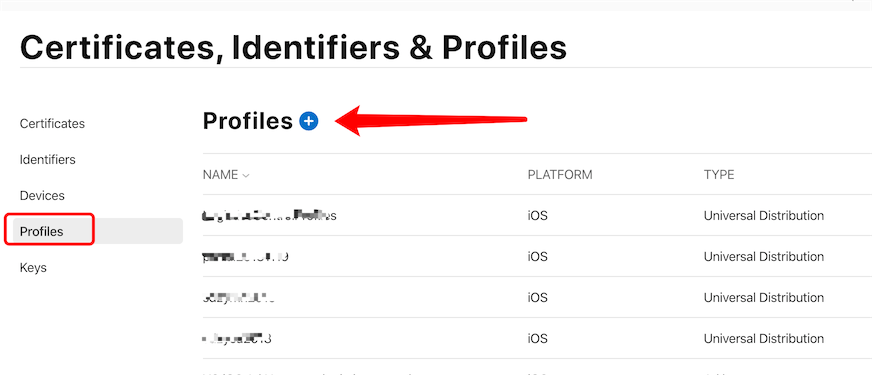The width and height of the screenshot is (872, 375).
Task: Click iOS platform cell in the fourth row
Action: [537, 338]
